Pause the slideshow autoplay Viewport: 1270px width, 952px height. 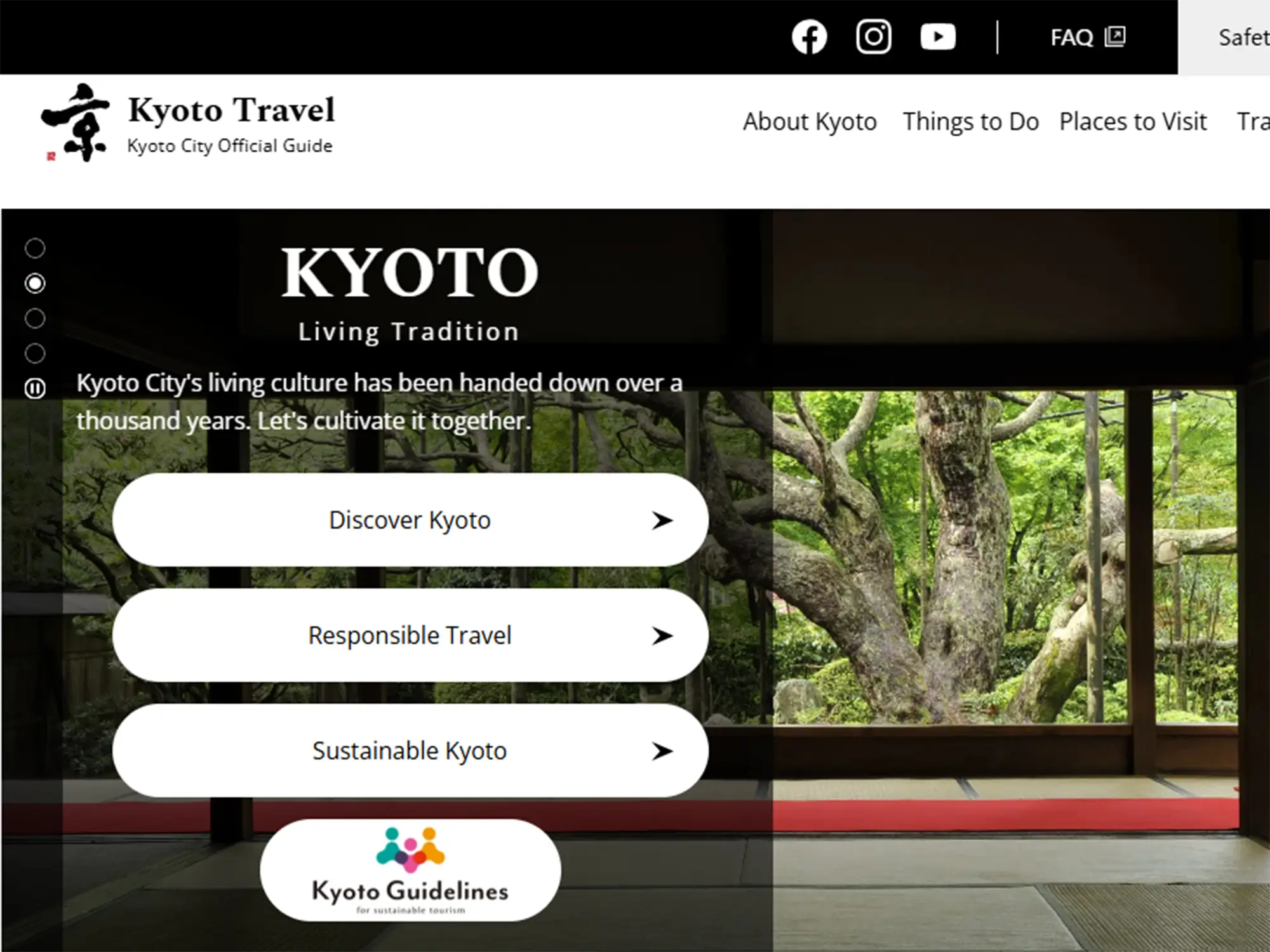tap(35, 388)
